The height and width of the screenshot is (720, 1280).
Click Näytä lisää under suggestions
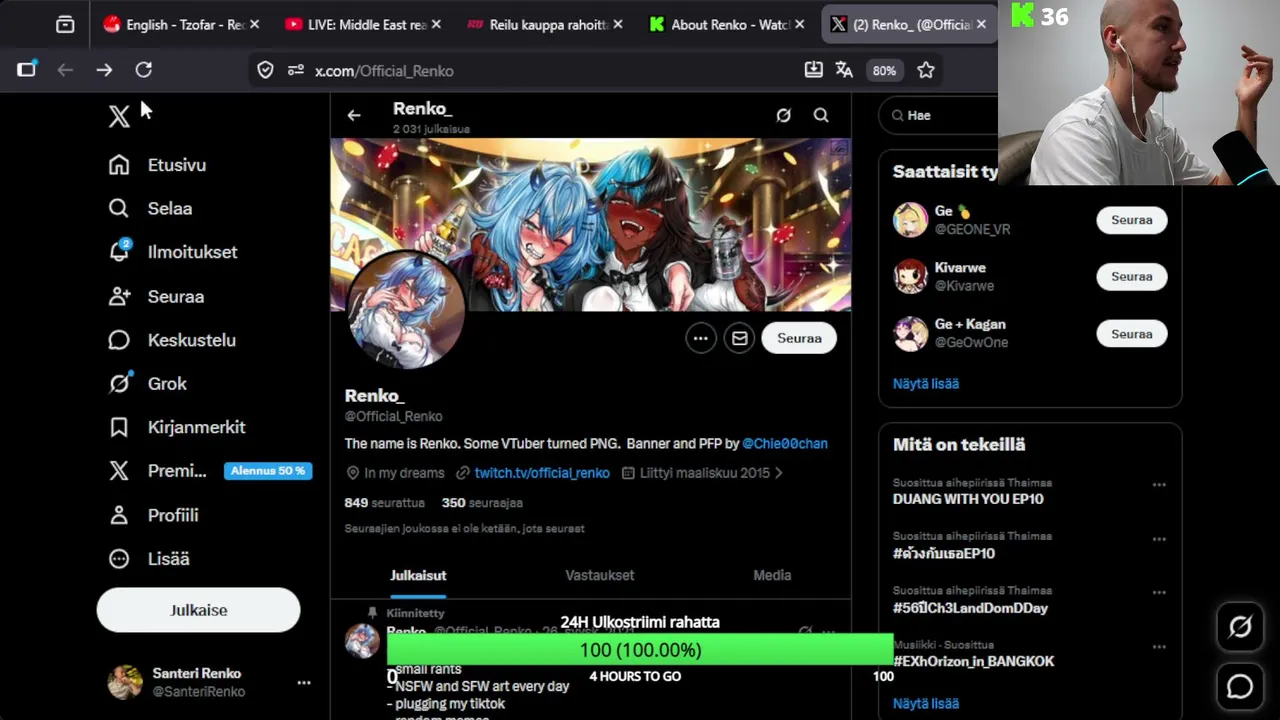pyautogui.click(x=926, y=383)
